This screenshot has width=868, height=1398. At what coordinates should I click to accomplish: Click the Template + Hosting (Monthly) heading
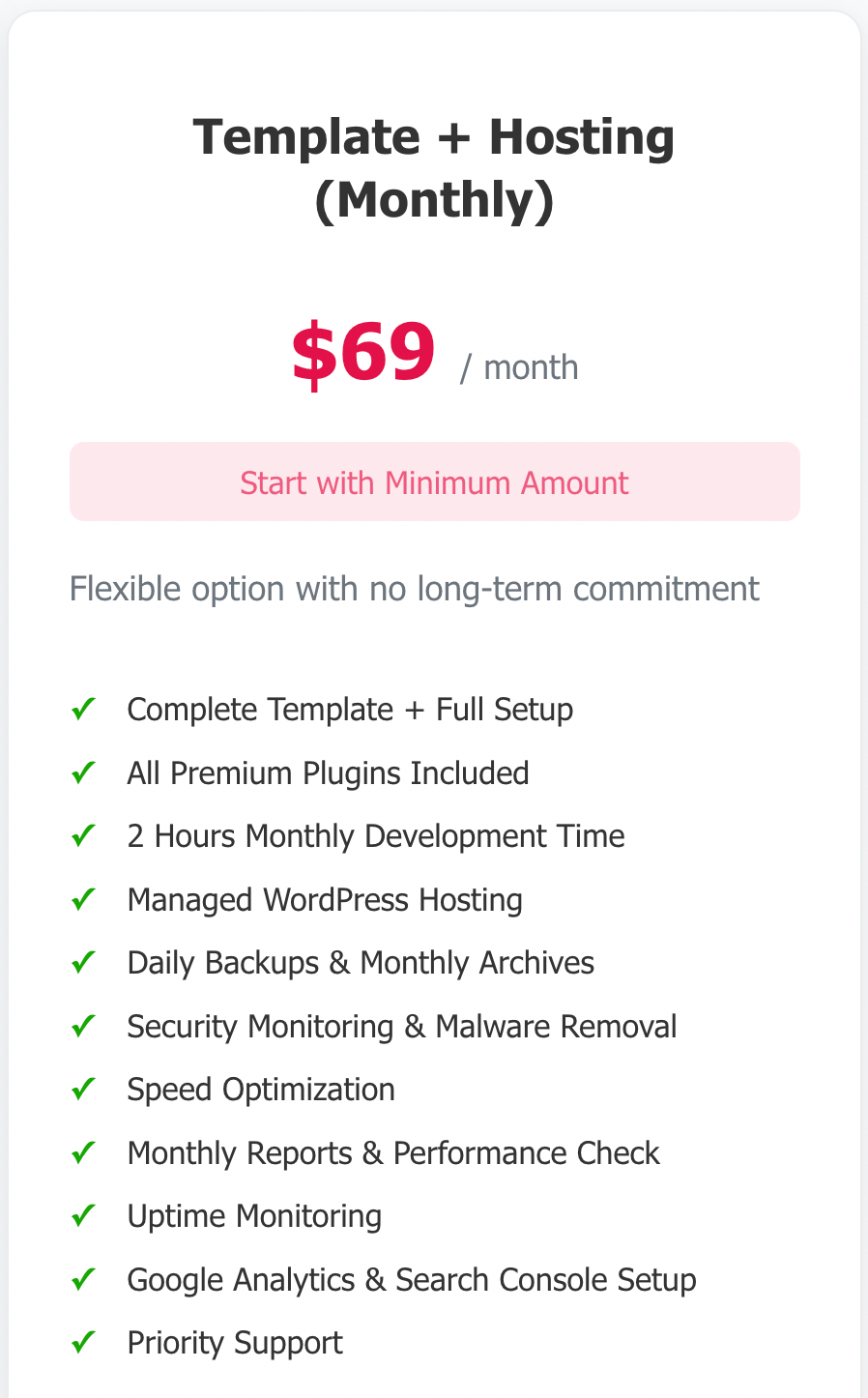click(434, 168)
